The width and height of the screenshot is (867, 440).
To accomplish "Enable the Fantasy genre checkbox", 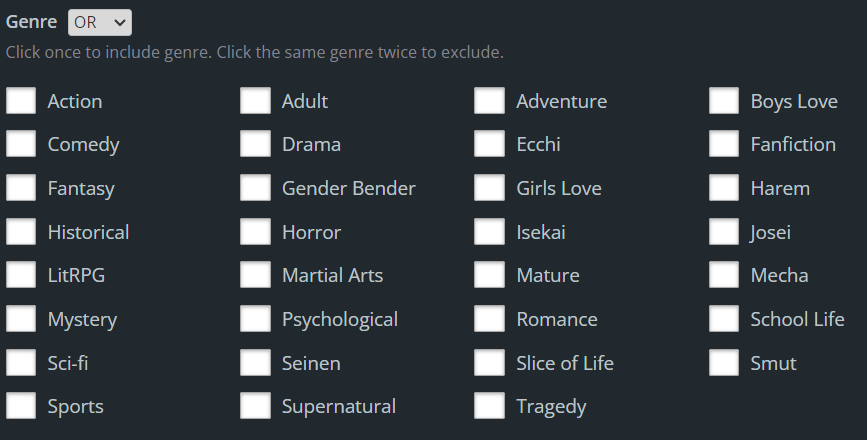I will point(21,188).
